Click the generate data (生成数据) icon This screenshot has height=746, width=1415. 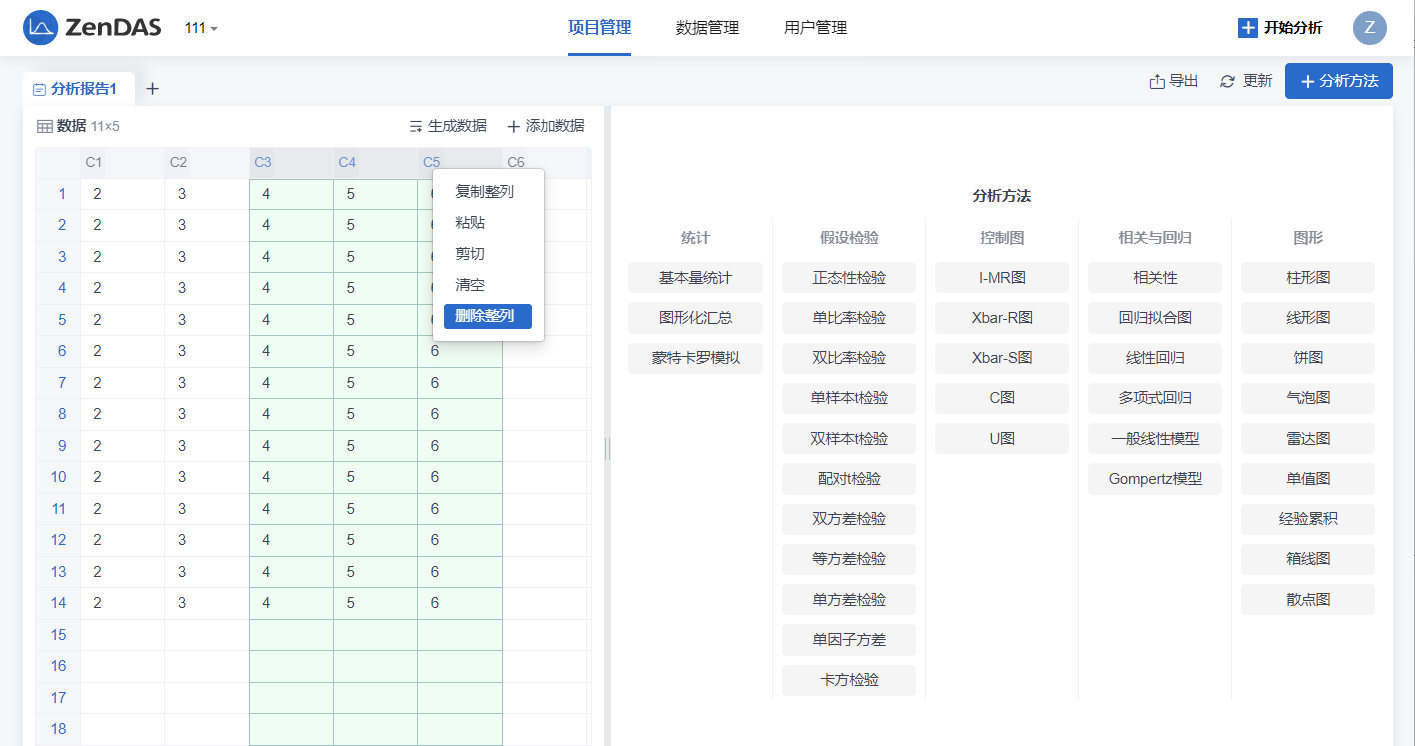pyautogui.click(x=416, y=126)
